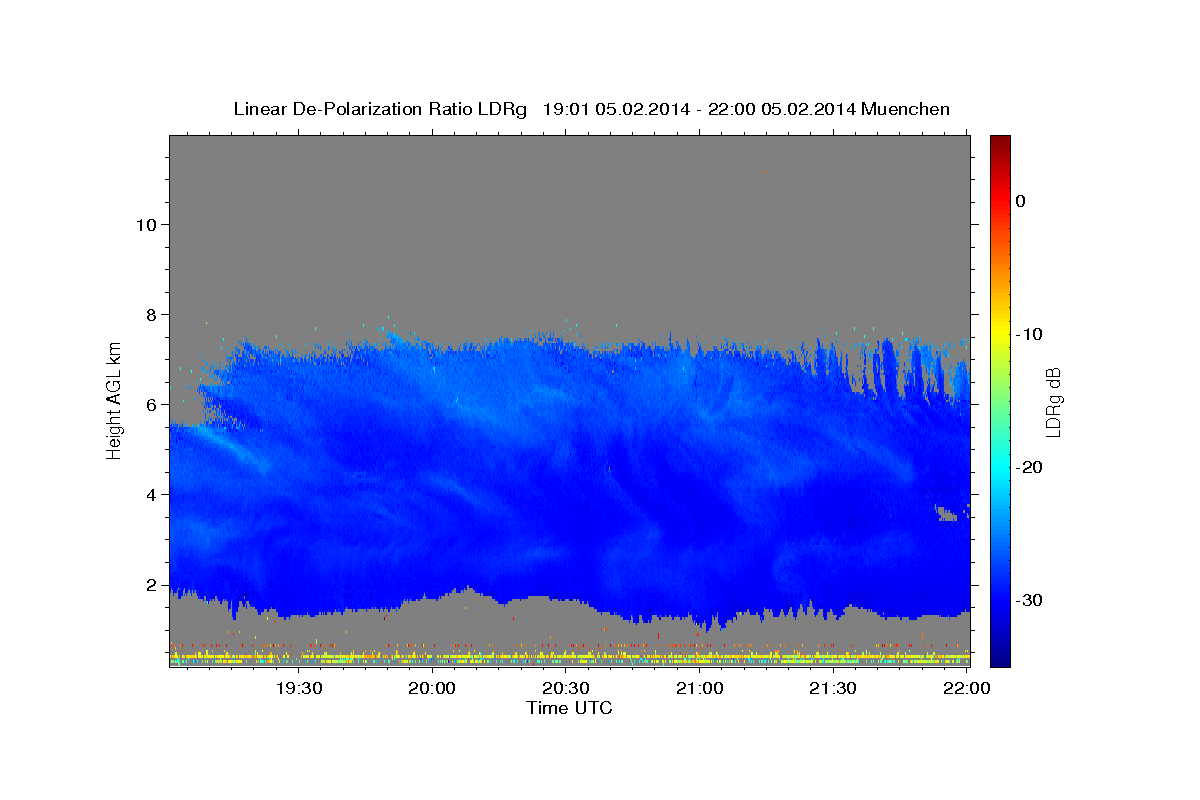This screenshot has width=1200, height=800.
Task: Click the height tick label 8
Action: [x=151, y=314]
